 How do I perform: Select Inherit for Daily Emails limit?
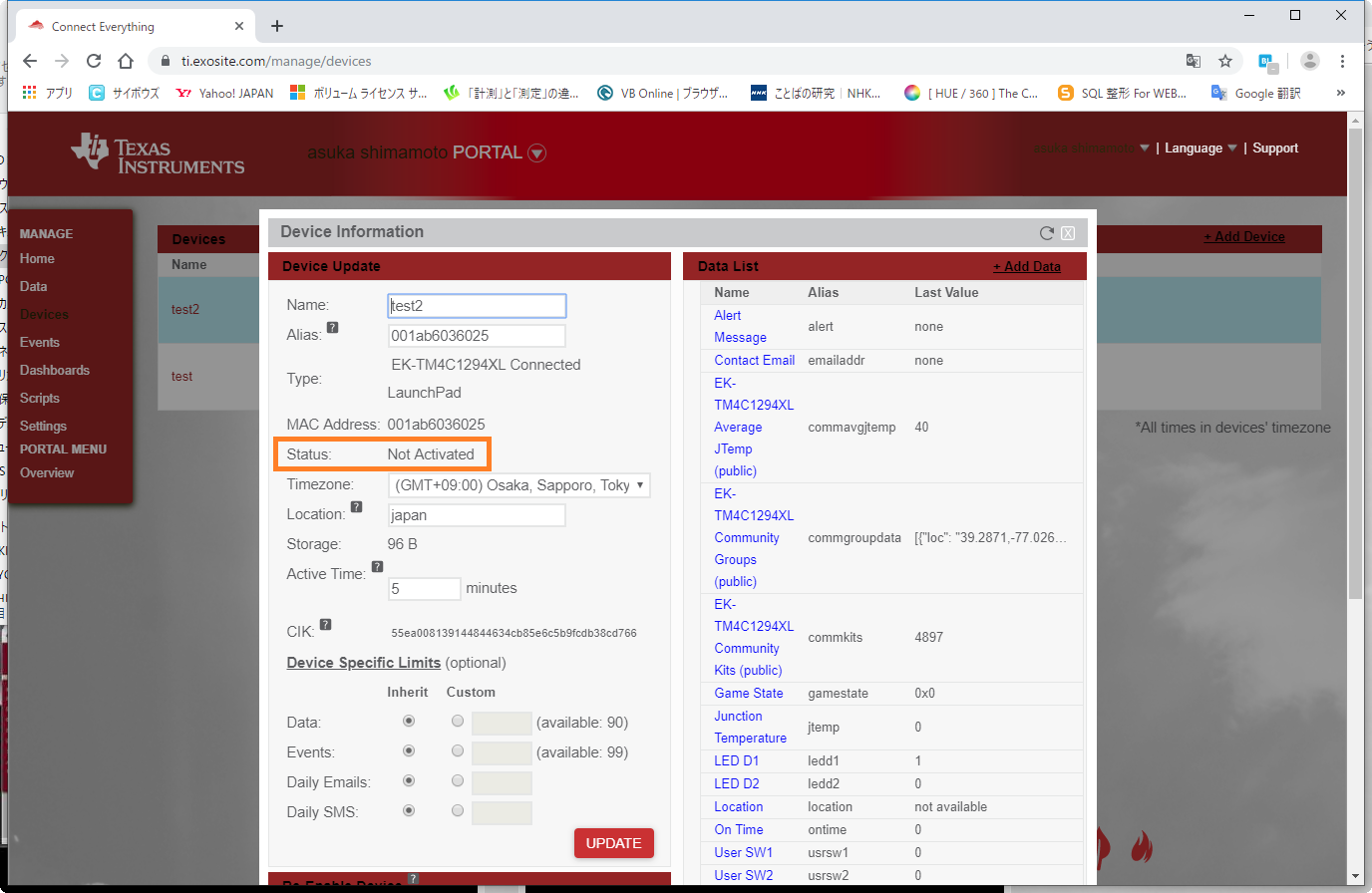tap(409, 780)
